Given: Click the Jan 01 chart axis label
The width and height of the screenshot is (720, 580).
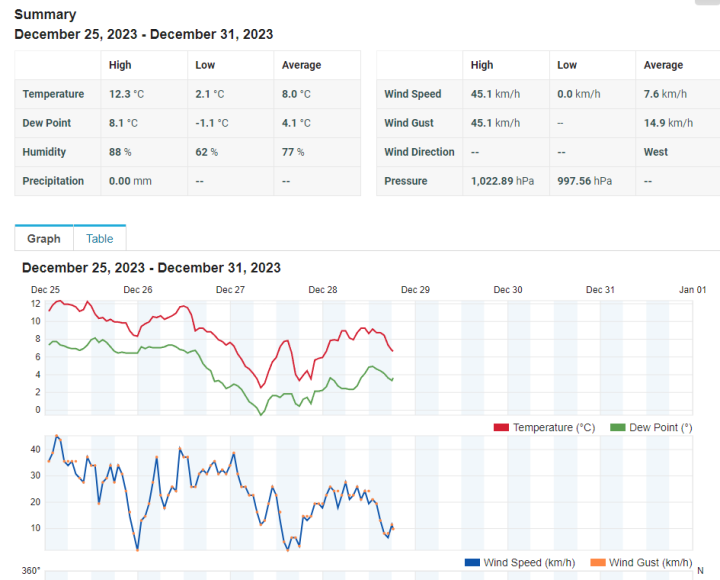Looking at the screenshot, I should click(x=693, y=290).
